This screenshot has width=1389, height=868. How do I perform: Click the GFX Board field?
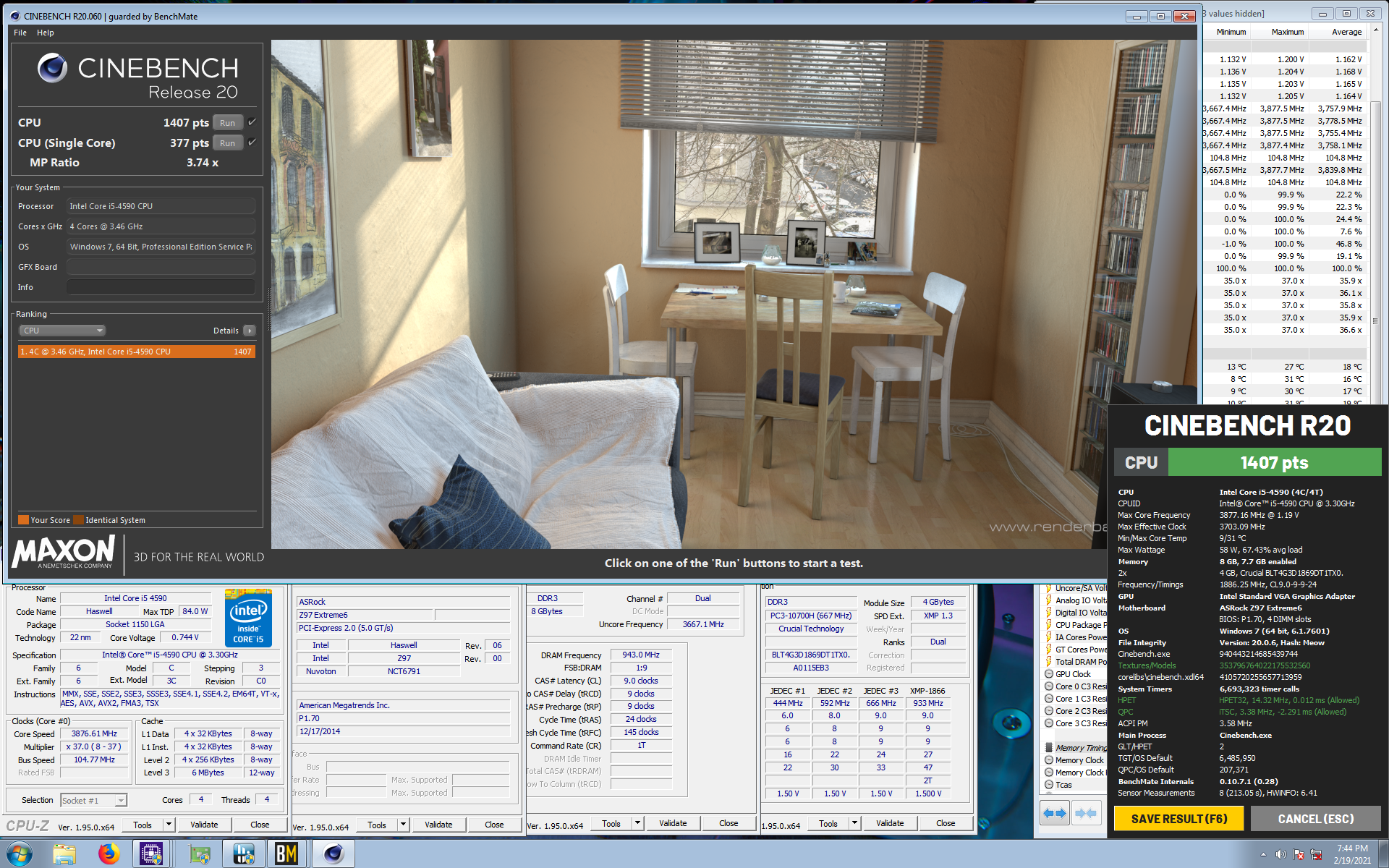[161, 267]
